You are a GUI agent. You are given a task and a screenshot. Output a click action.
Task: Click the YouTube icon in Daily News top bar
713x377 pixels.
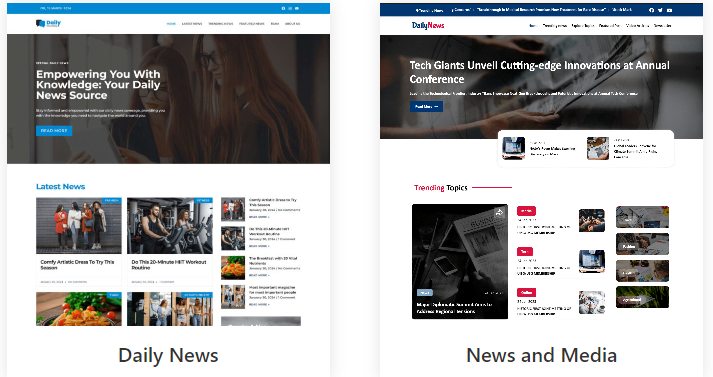point(297,8)
